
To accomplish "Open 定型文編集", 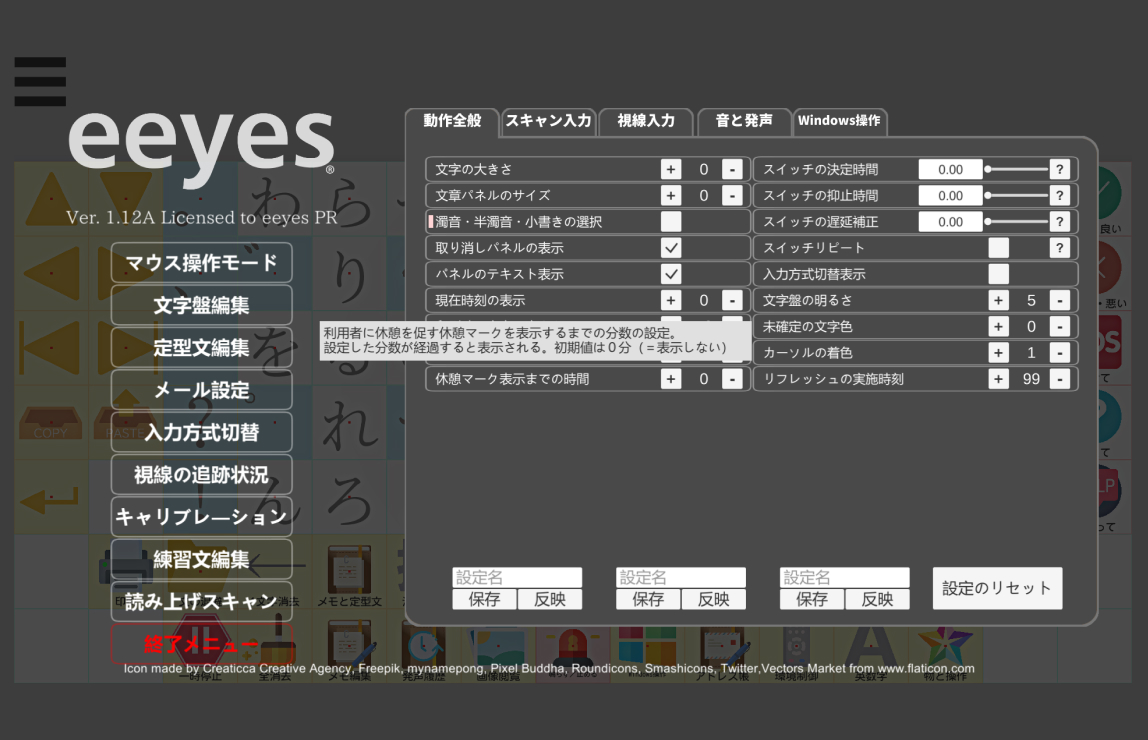I will [201, 348].
